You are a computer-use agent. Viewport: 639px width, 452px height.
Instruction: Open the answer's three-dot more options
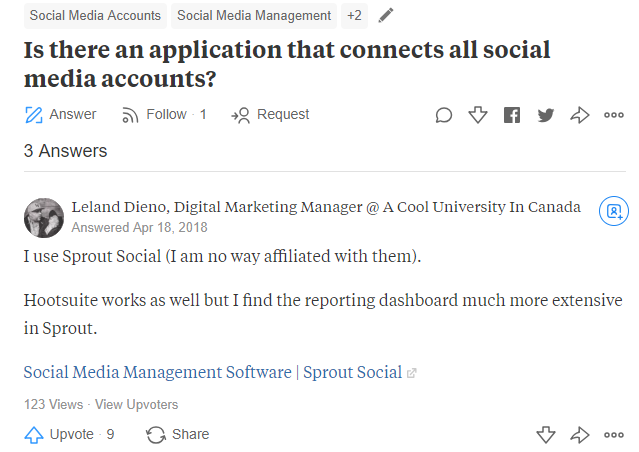click(x=613, y=434)
